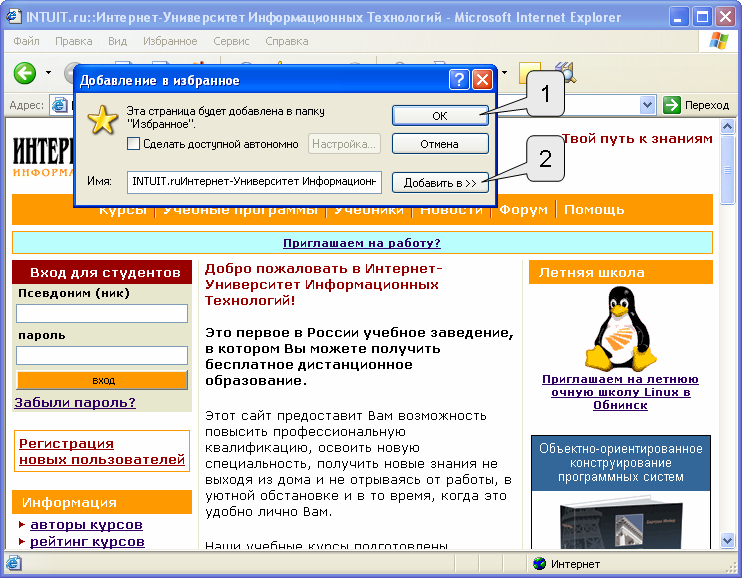
Task: Click the vertical scrollbar down arrow
Action: (x=727, y=540)
